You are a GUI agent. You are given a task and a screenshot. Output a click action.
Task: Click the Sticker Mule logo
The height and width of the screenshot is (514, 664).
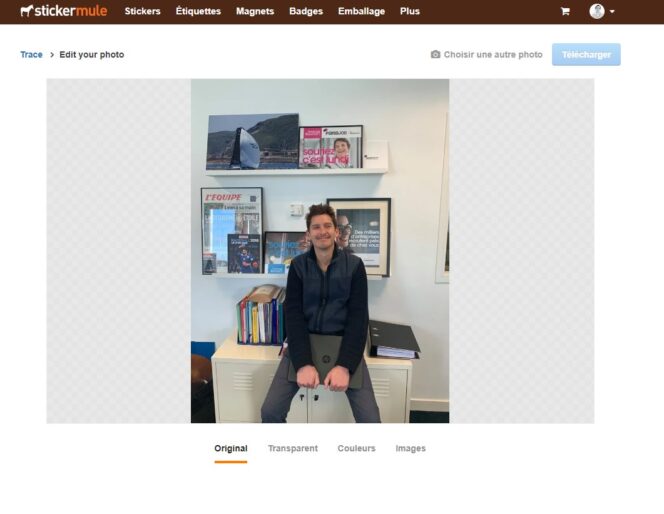click(x=64, y=11)
